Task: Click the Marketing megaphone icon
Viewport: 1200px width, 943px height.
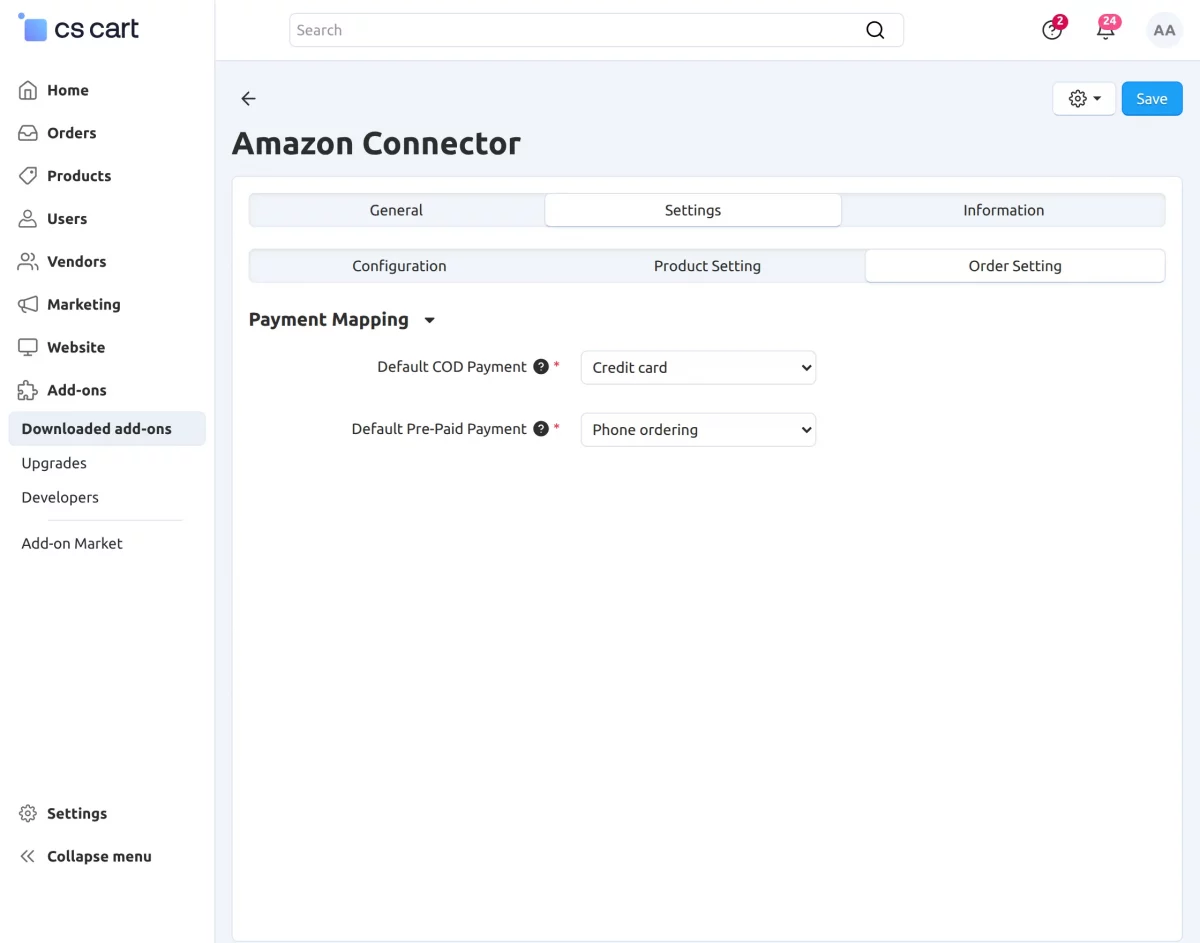Action: (x=28, y=305)
